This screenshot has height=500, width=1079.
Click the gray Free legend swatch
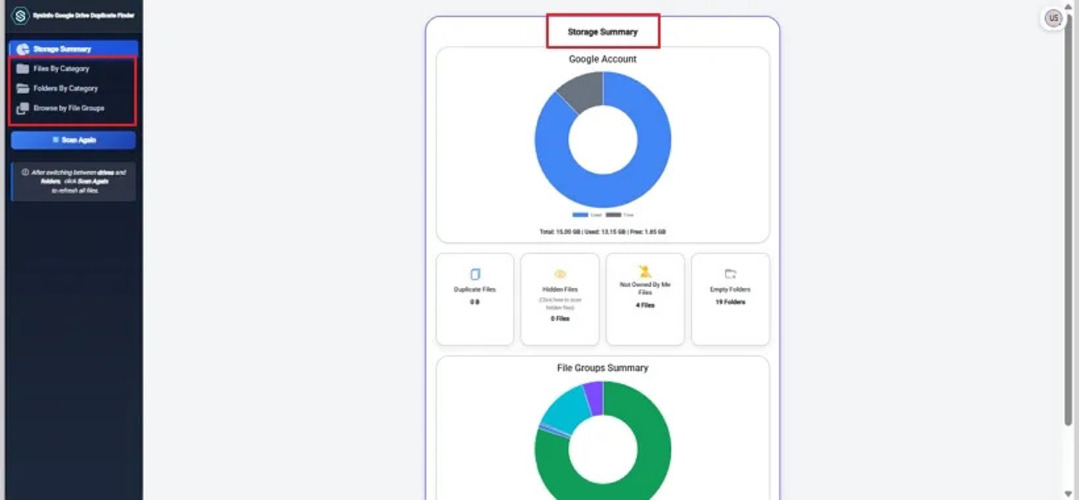613,215
